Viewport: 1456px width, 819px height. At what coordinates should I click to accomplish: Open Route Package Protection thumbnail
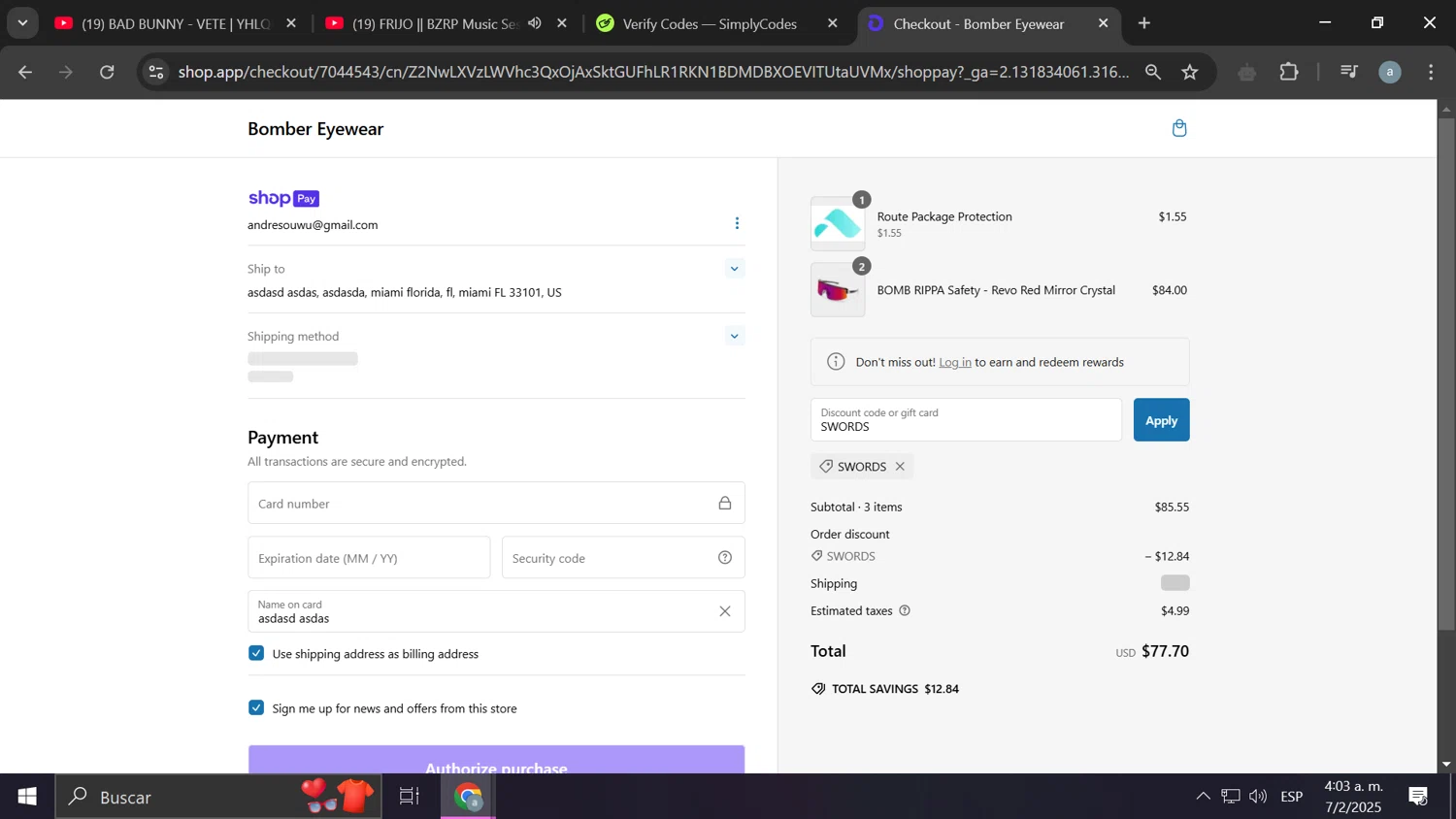pyautogui.click(x=838, y=224)
